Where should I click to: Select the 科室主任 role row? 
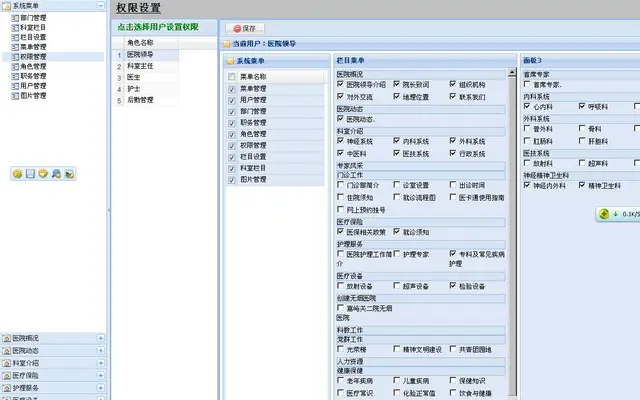click(x=146, y=66)
